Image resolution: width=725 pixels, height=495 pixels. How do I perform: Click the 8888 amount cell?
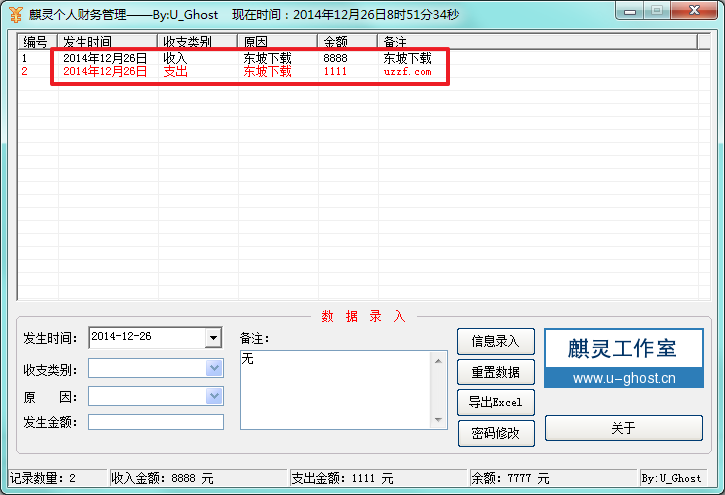click(335, 58)
